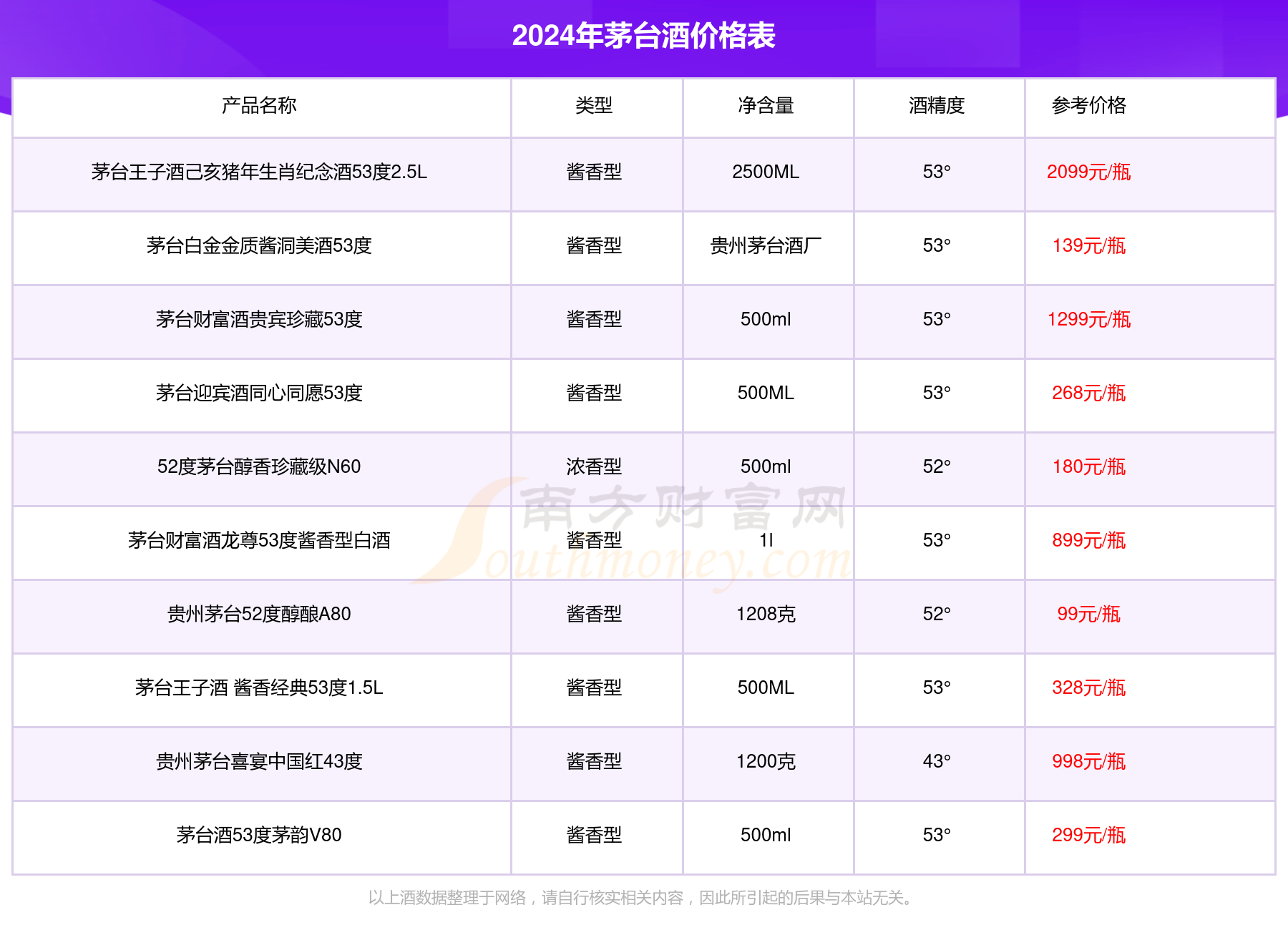Select 茅台迎宾酒同心同愿53度 product name
The height and width of the screenshot is (930, 1288).
(259, 393)
